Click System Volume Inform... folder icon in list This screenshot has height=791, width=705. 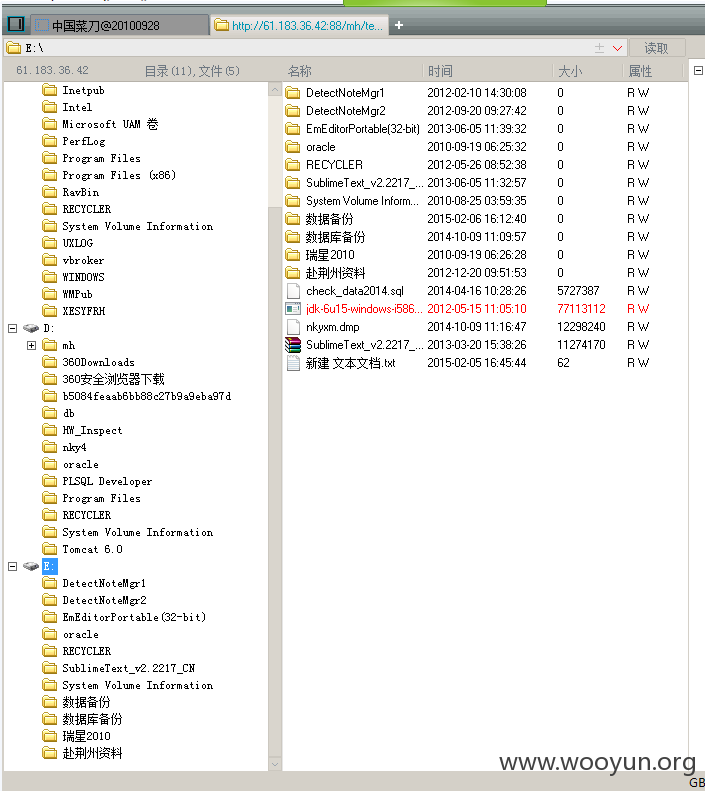tap(292, 201)
